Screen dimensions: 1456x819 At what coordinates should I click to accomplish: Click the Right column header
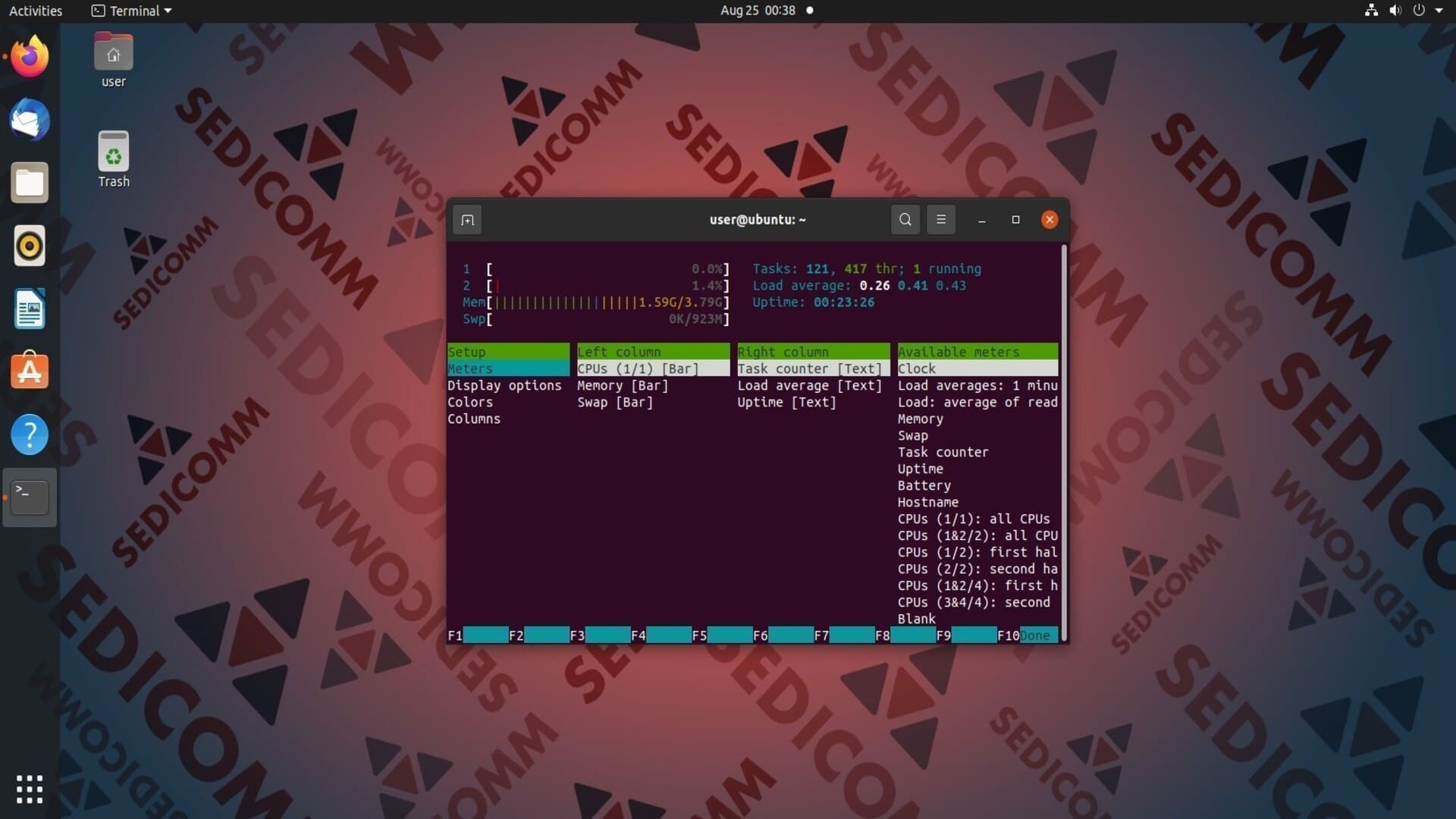coord(814,352)
